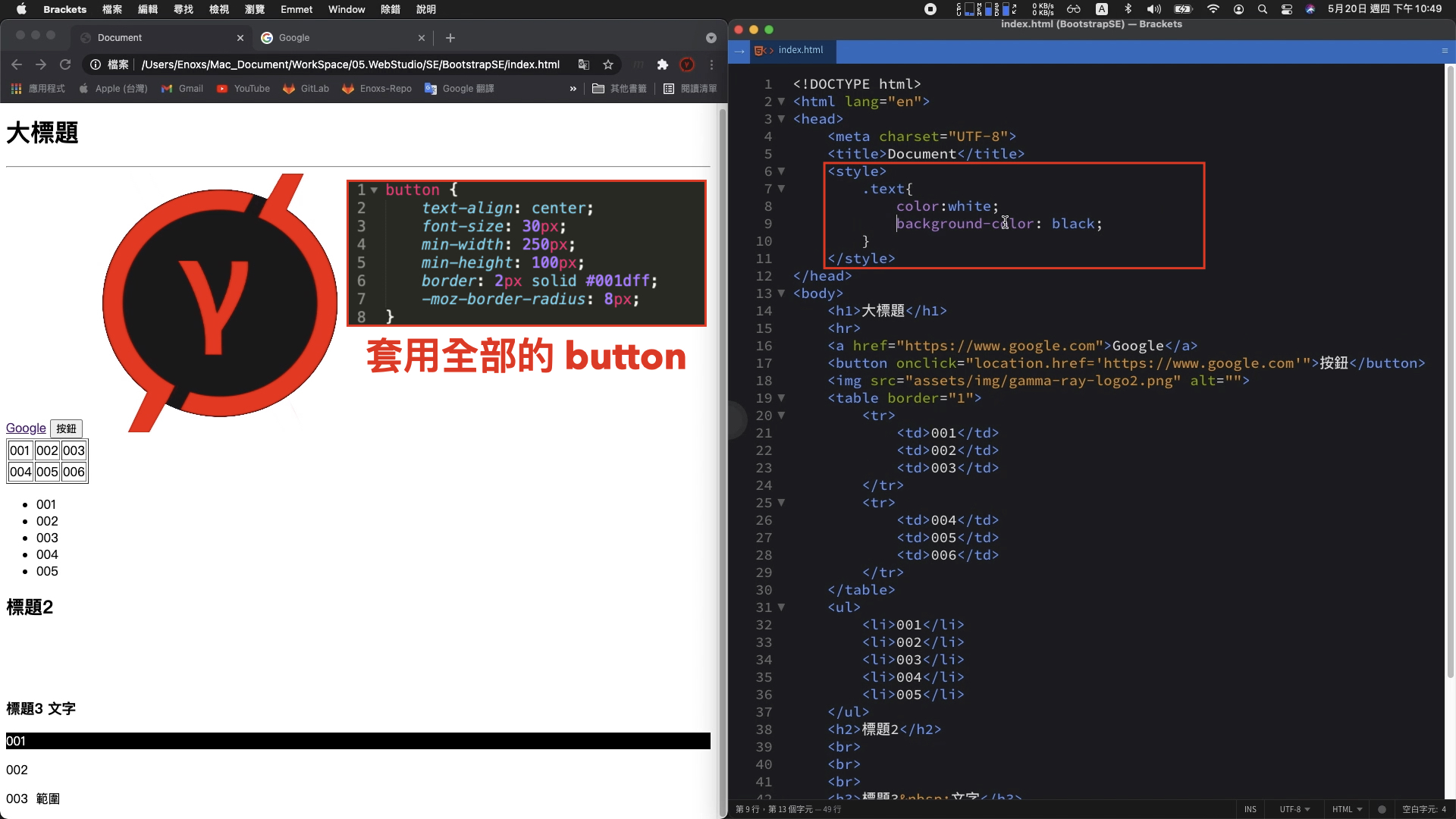This screenshot has height=819, width=1456.
Task: Open the HTML language mode dropdown
Action: [x=1347, y=809]
